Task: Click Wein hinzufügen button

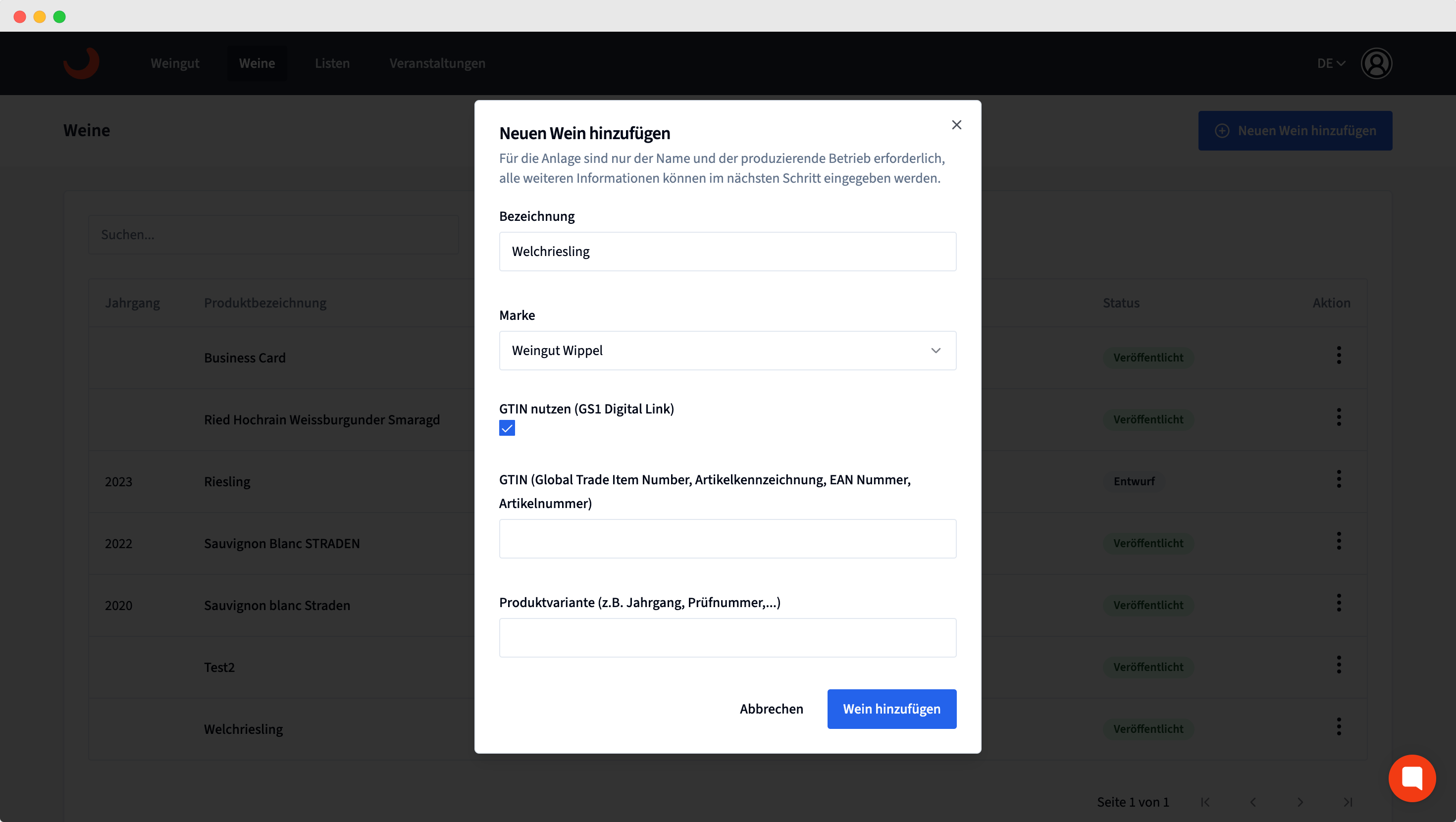Action: coord(891,709)
